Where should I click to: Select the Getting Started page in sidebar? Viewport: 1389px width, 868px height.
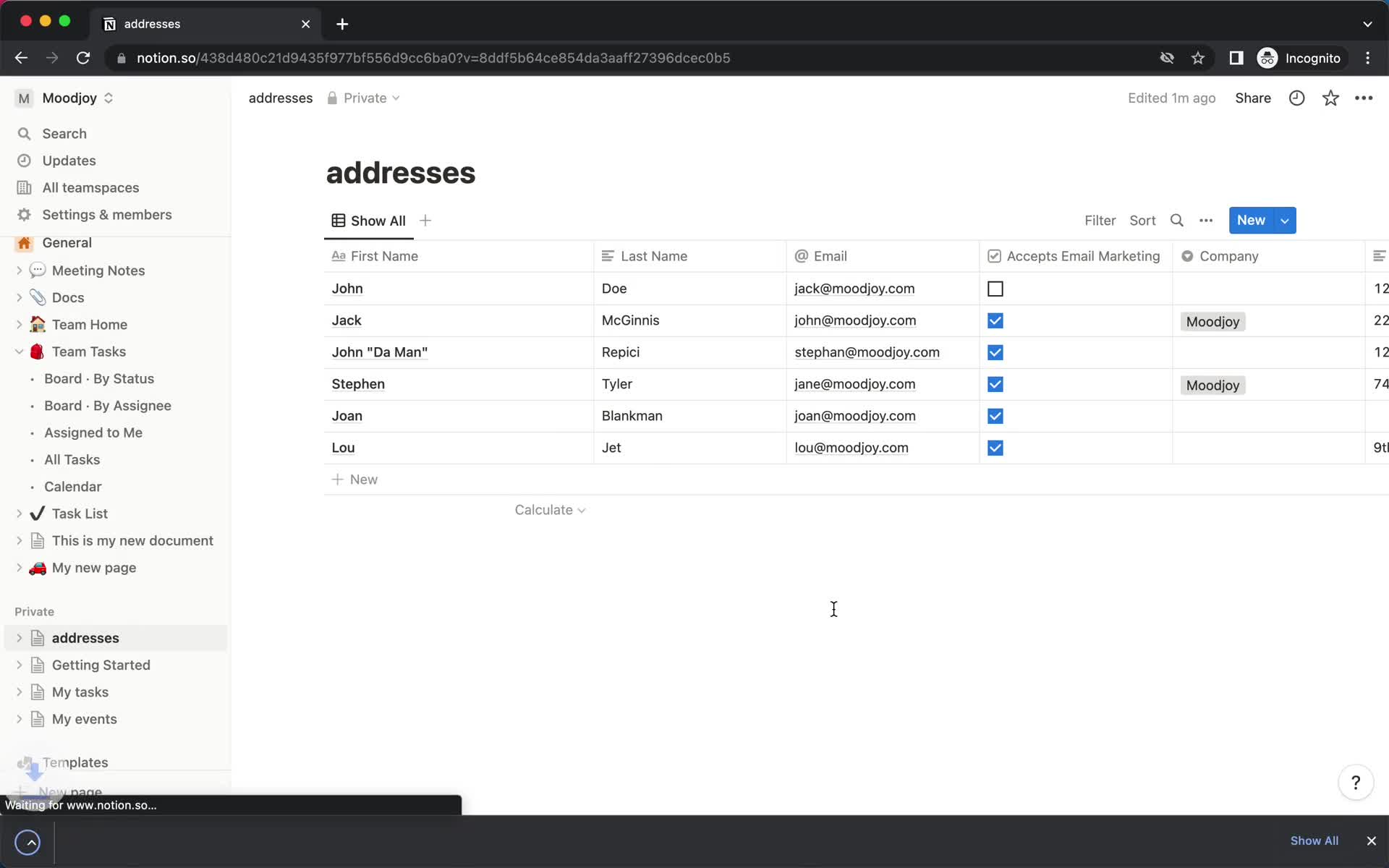pos(101,664)
